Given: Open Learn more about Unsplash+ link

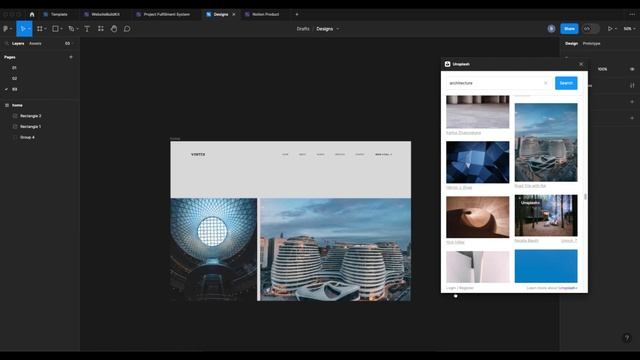Looking at the screenshot, I should pos(552,288).
